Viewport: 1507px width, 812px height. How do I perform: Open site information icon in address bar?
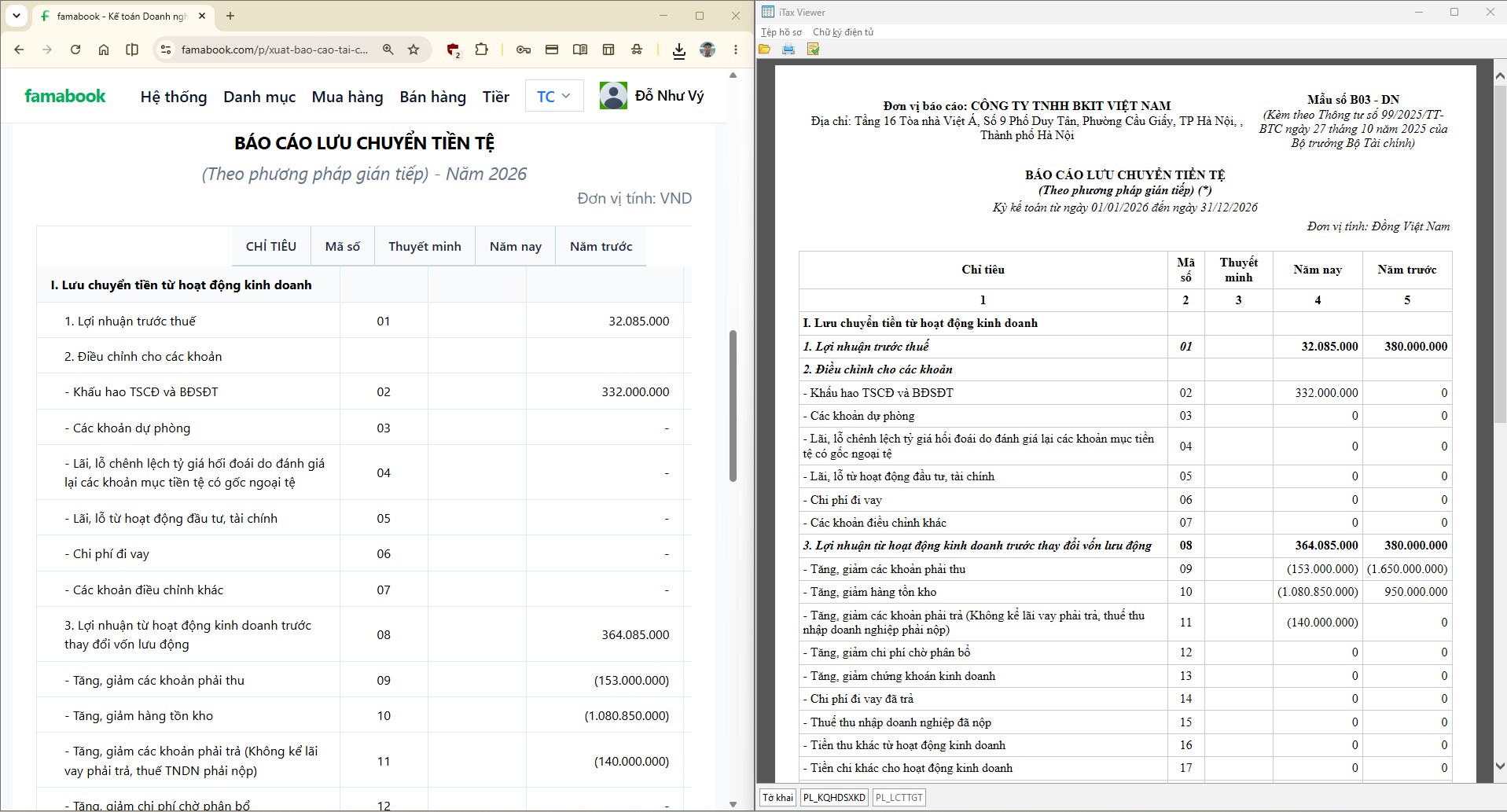point(165,50)
